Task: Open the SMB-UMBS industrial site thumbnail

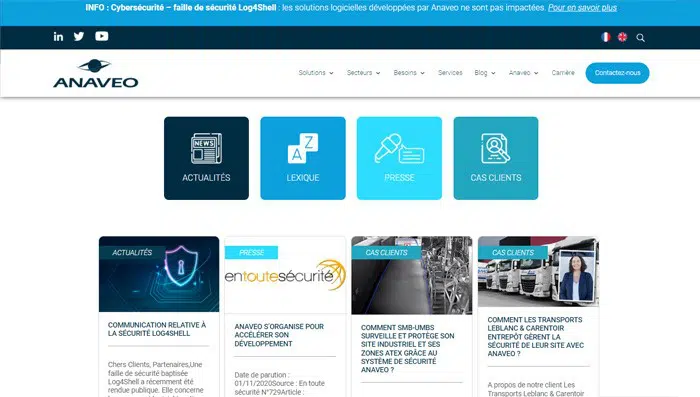Action: [x=412, y=276]
